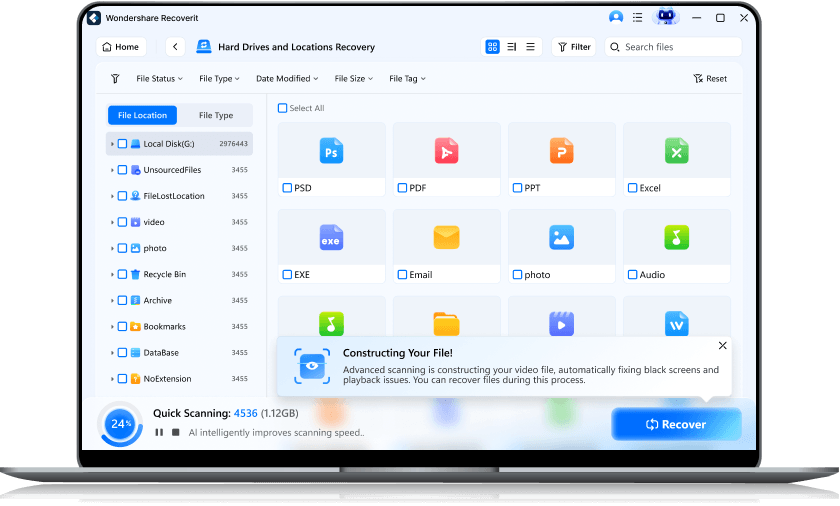Open the photo file type tile icon
Screen dimensions: 840x506
click(561, 237)
